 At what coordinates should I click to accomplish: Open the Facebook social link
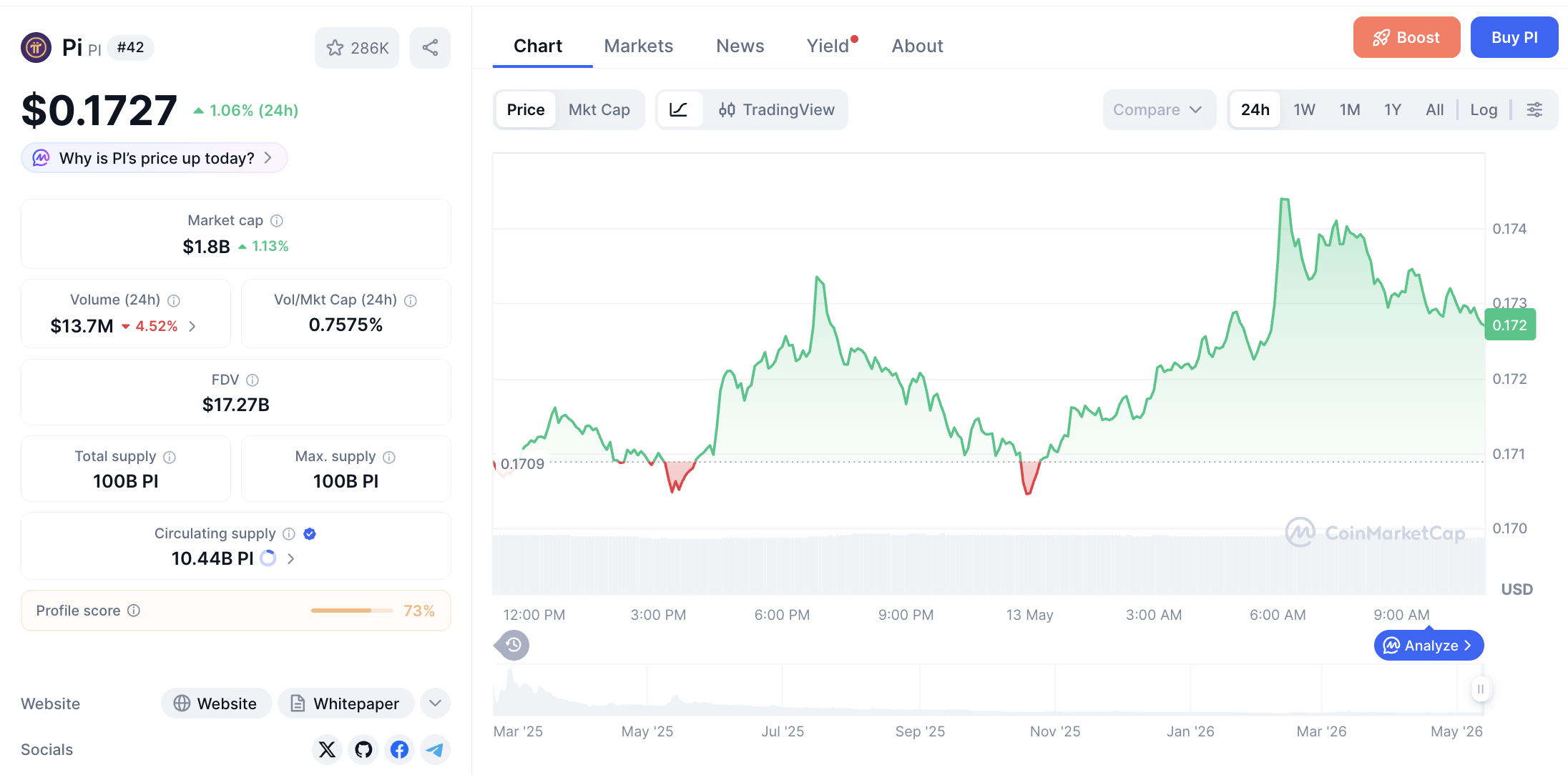pyautogui.click(x=399, y=749)
